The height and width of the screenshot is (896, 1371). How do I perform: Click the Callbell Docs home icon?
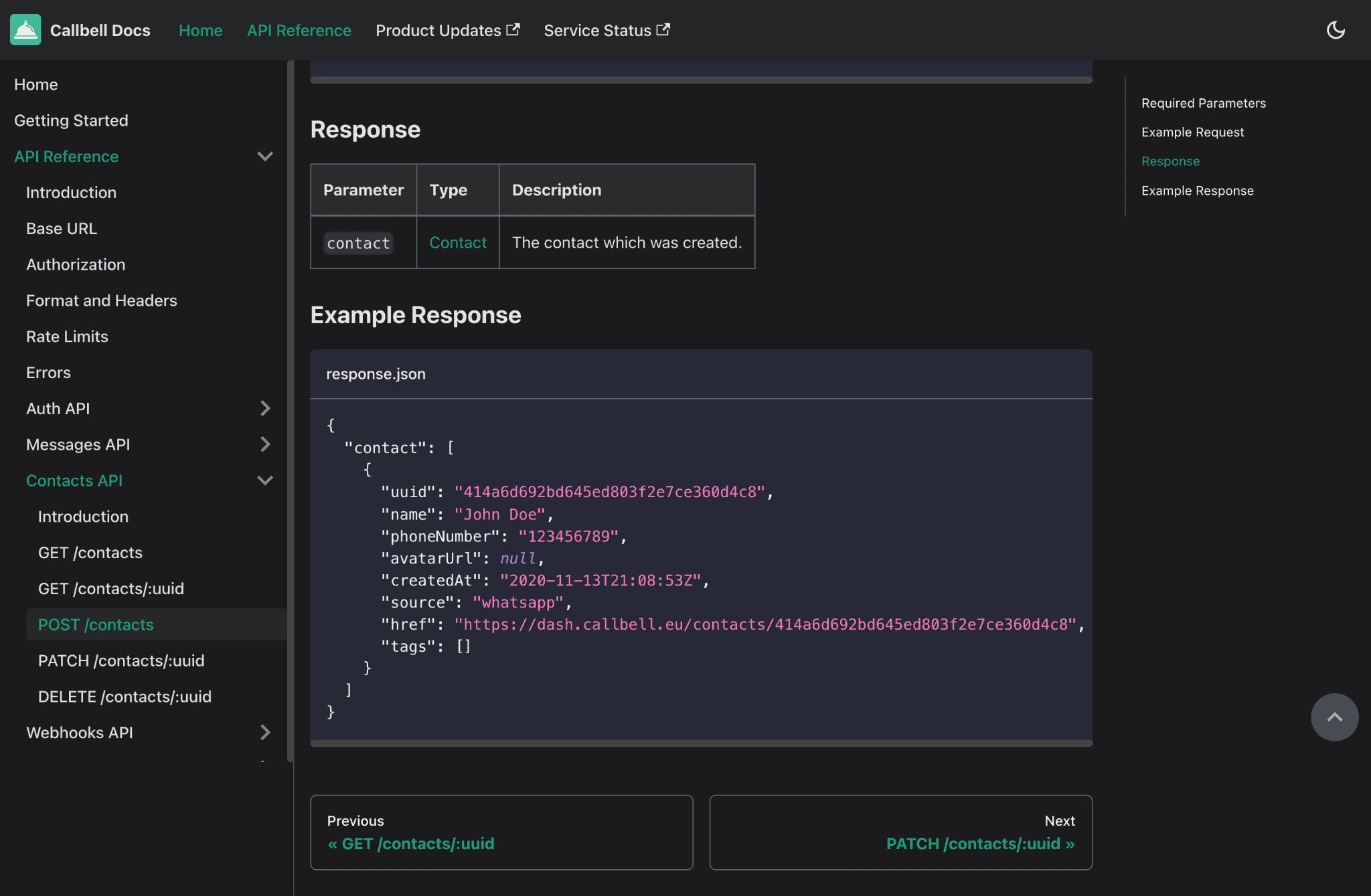26,29
